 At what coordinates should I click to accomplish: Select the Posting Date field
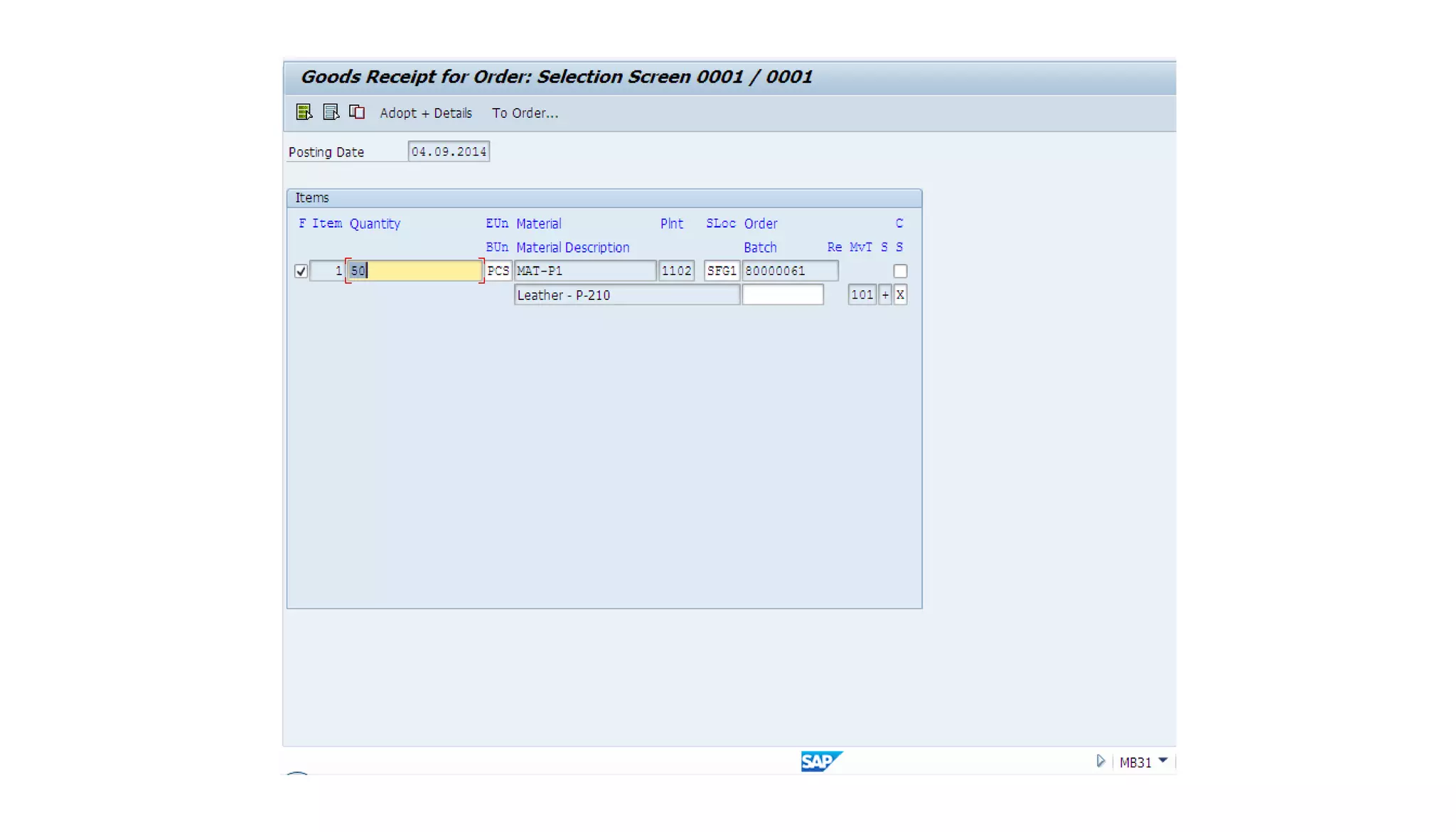pos(449,151)
